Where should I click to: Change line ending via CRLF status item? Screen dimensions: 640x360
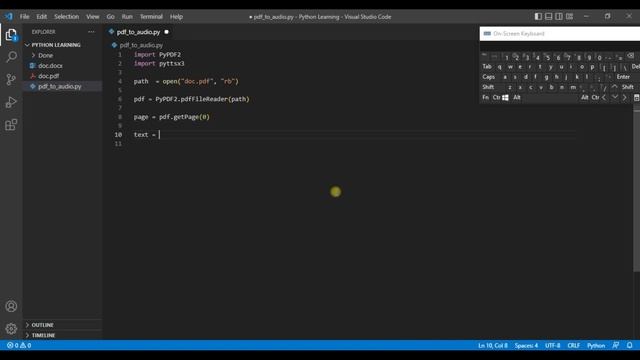click(x=573, y=345)
